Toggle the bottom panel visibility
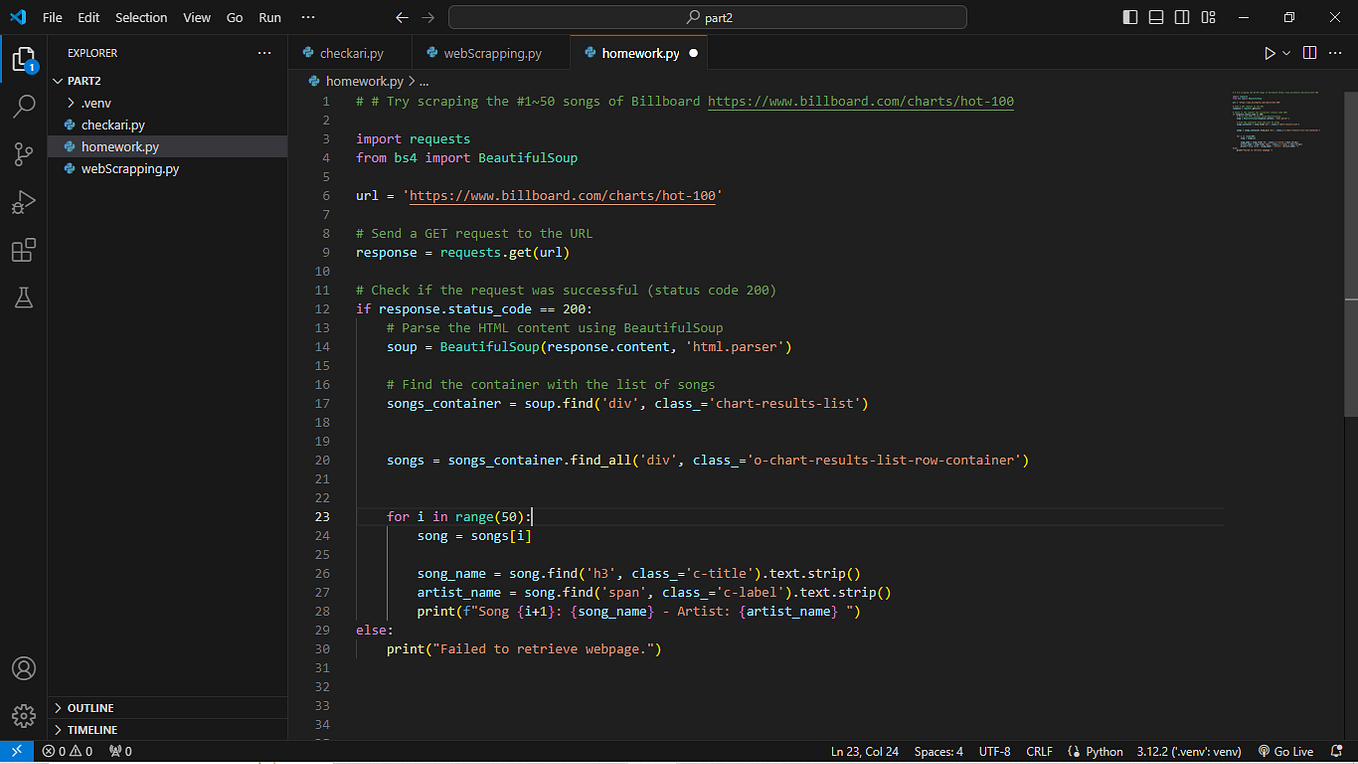The height and width of the screenshot is (764, 1358). (x=1155, y=17)
